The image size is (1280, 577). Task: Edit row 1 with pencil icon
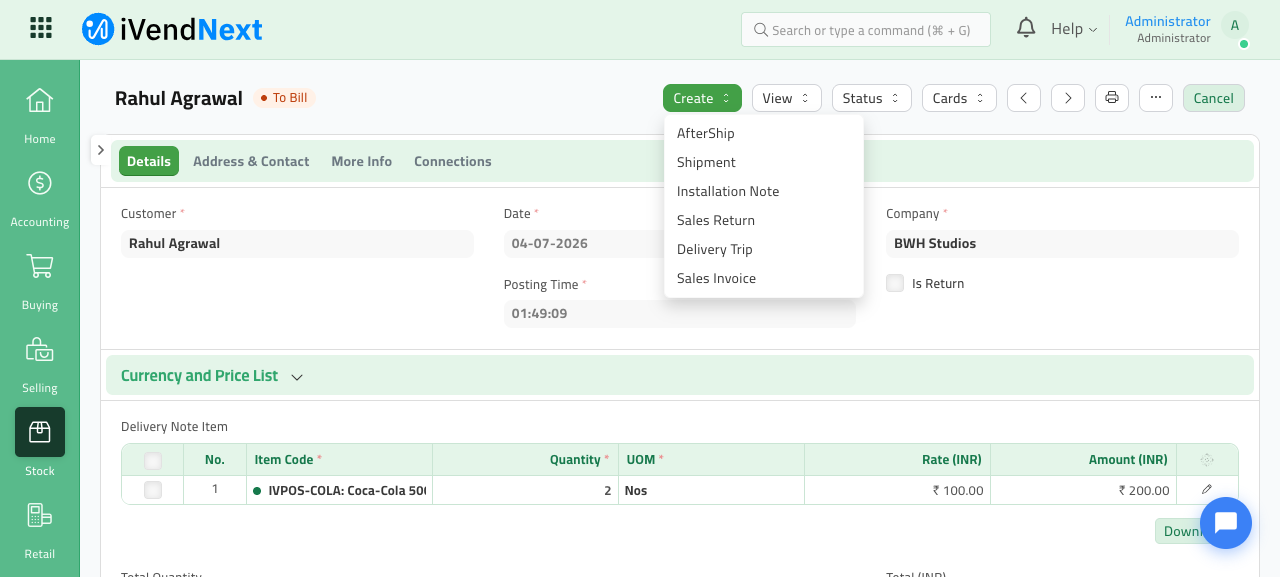click(1207, 490)
